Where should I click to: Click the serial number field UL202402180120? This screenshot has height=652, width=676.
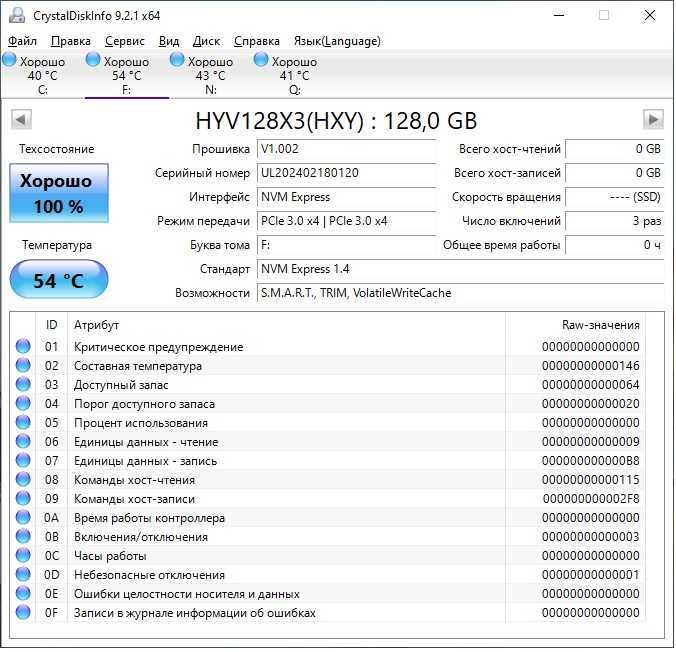(347, 173)
